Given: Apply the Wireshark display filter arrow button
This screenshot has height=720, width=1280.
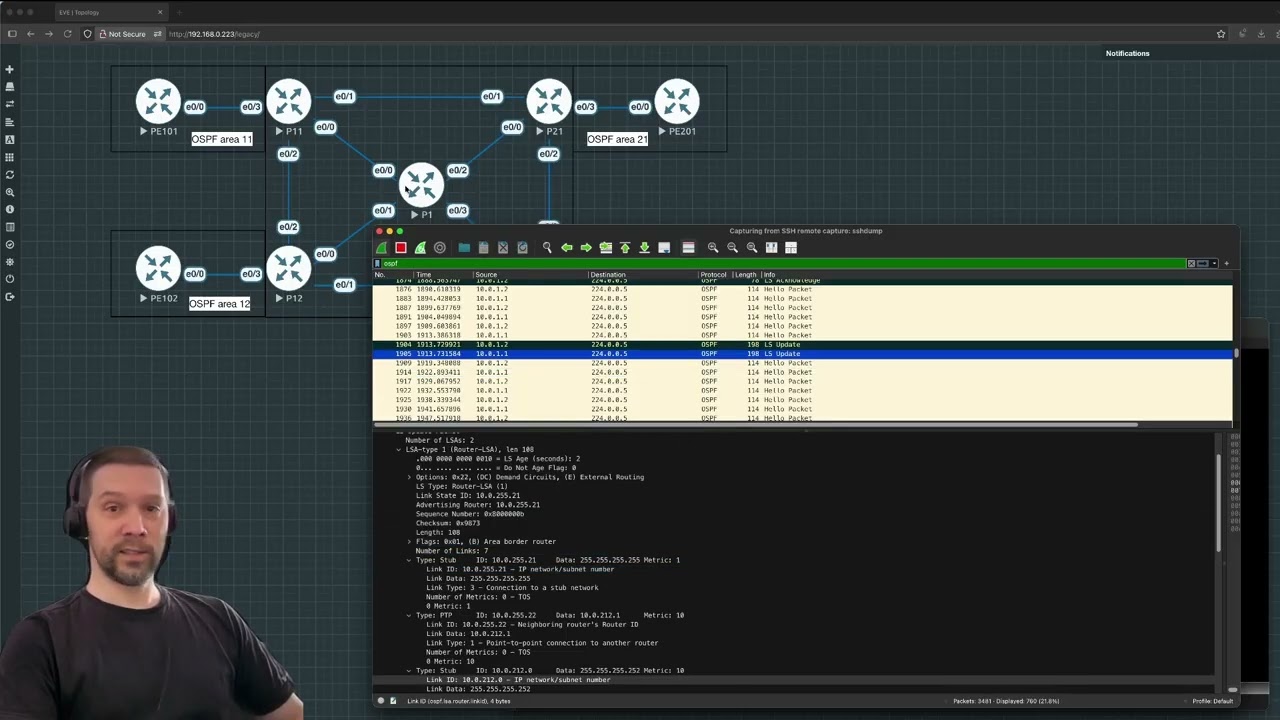Looking at the screenshot, I should click(x=1203, y=264).
